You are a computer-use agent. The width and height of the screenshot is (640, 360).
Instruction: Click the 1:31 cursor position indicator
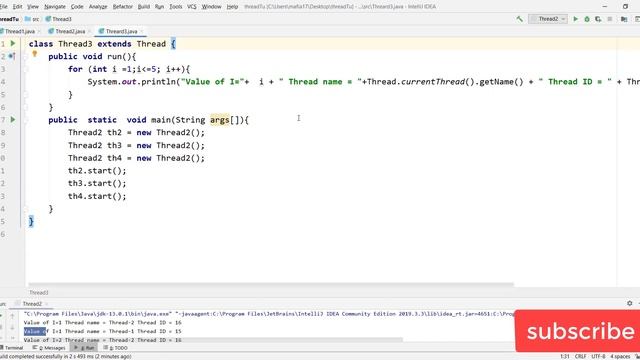[565, 356]
